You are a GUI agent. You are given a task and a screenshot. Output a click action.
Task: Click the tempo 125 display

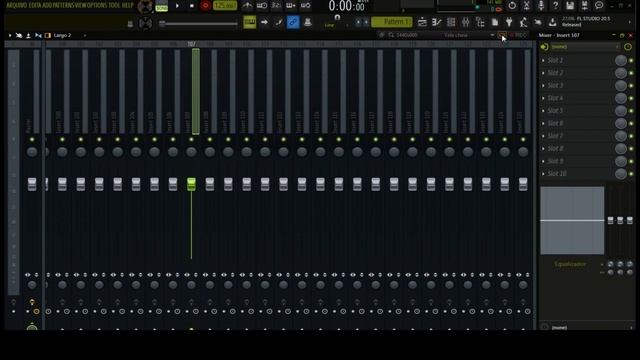tap(225, 6)
